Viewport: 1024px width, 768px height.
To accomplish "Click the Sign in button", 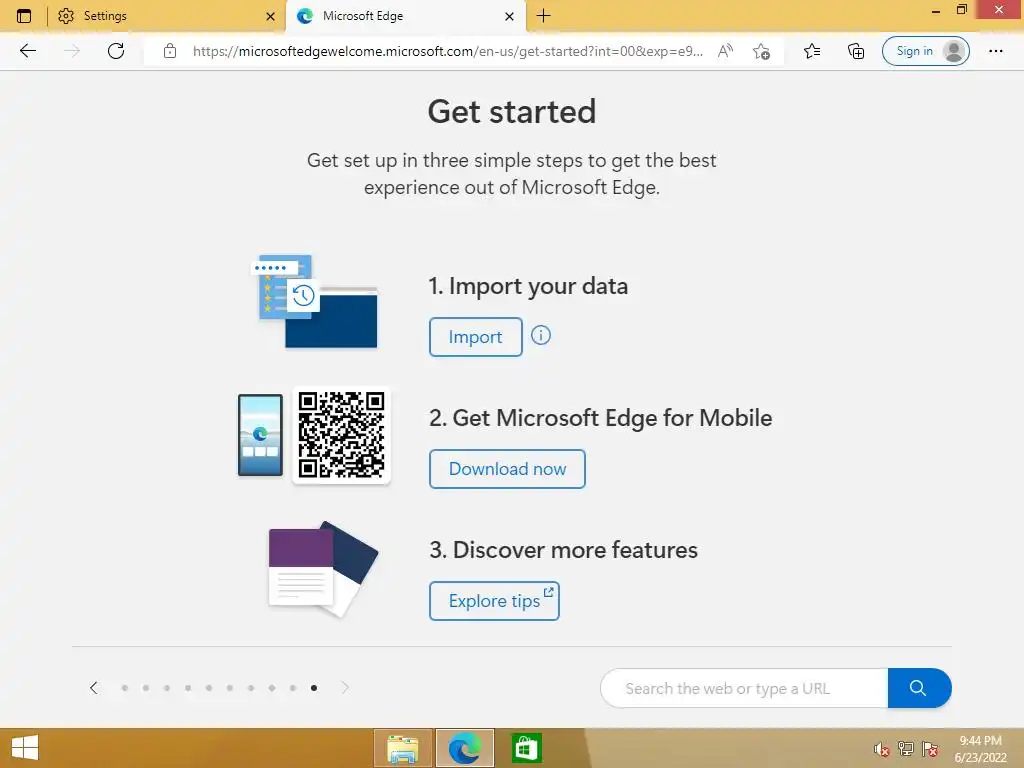I will pyautogui.click(x=925, y=51).
